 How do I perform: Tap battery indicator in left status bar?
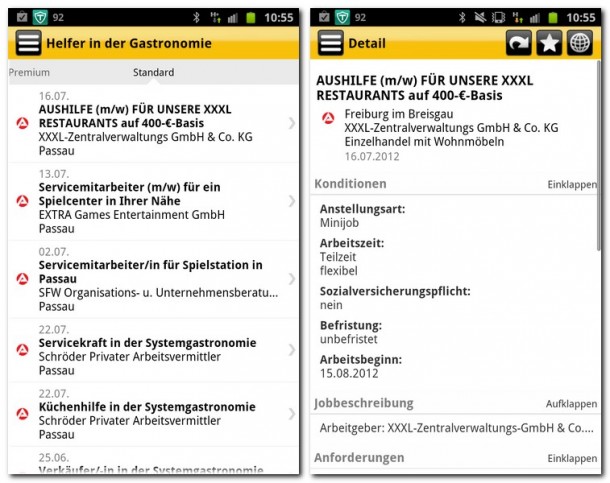(x=252, y=17)
